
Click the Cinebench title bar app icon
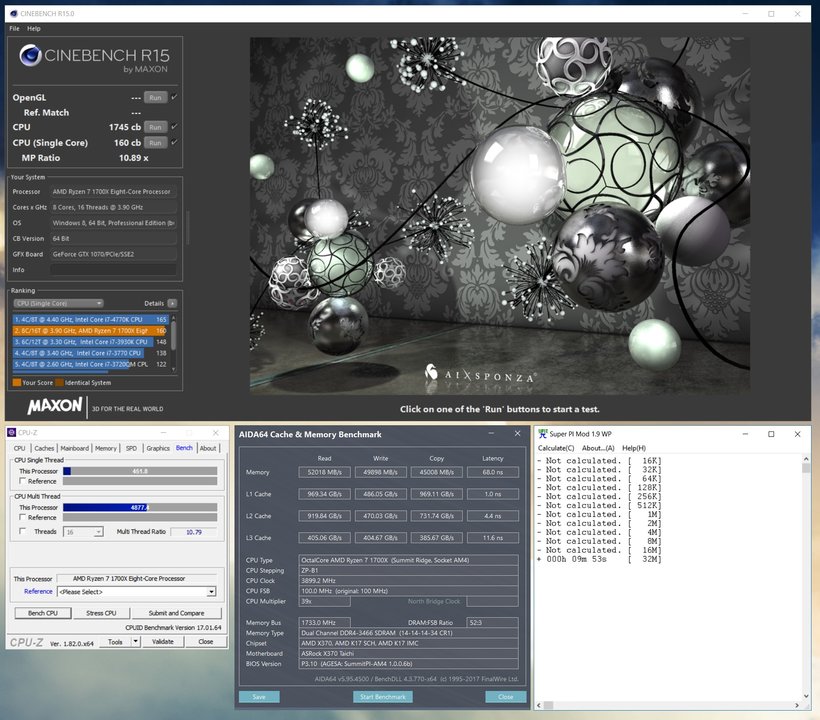(x=14, y=14)
